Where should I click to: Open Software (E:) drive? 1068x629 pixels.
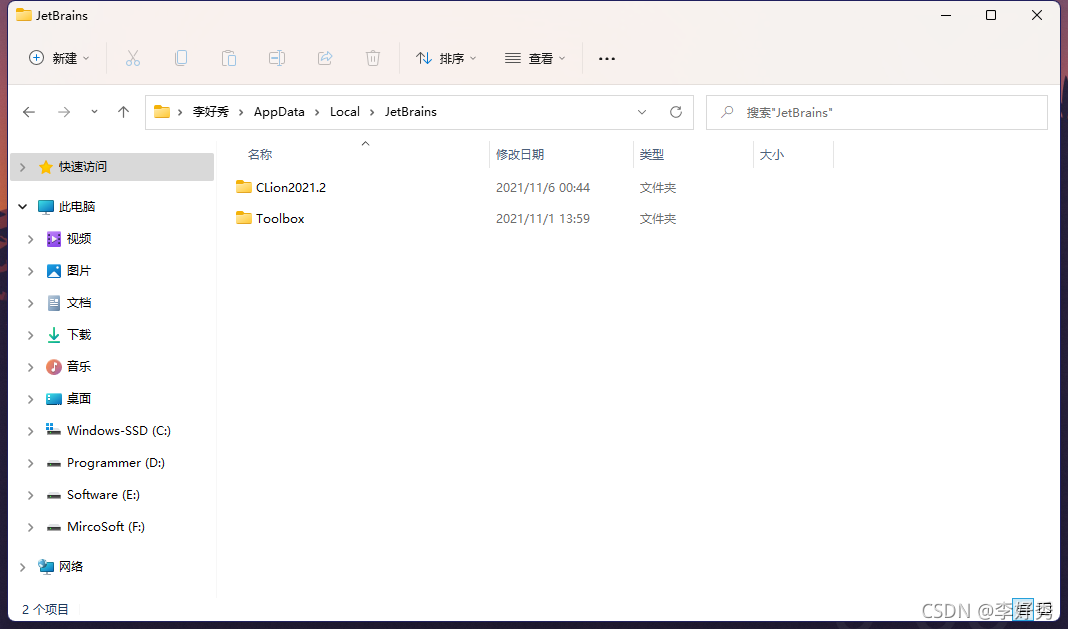coord(104,495)
